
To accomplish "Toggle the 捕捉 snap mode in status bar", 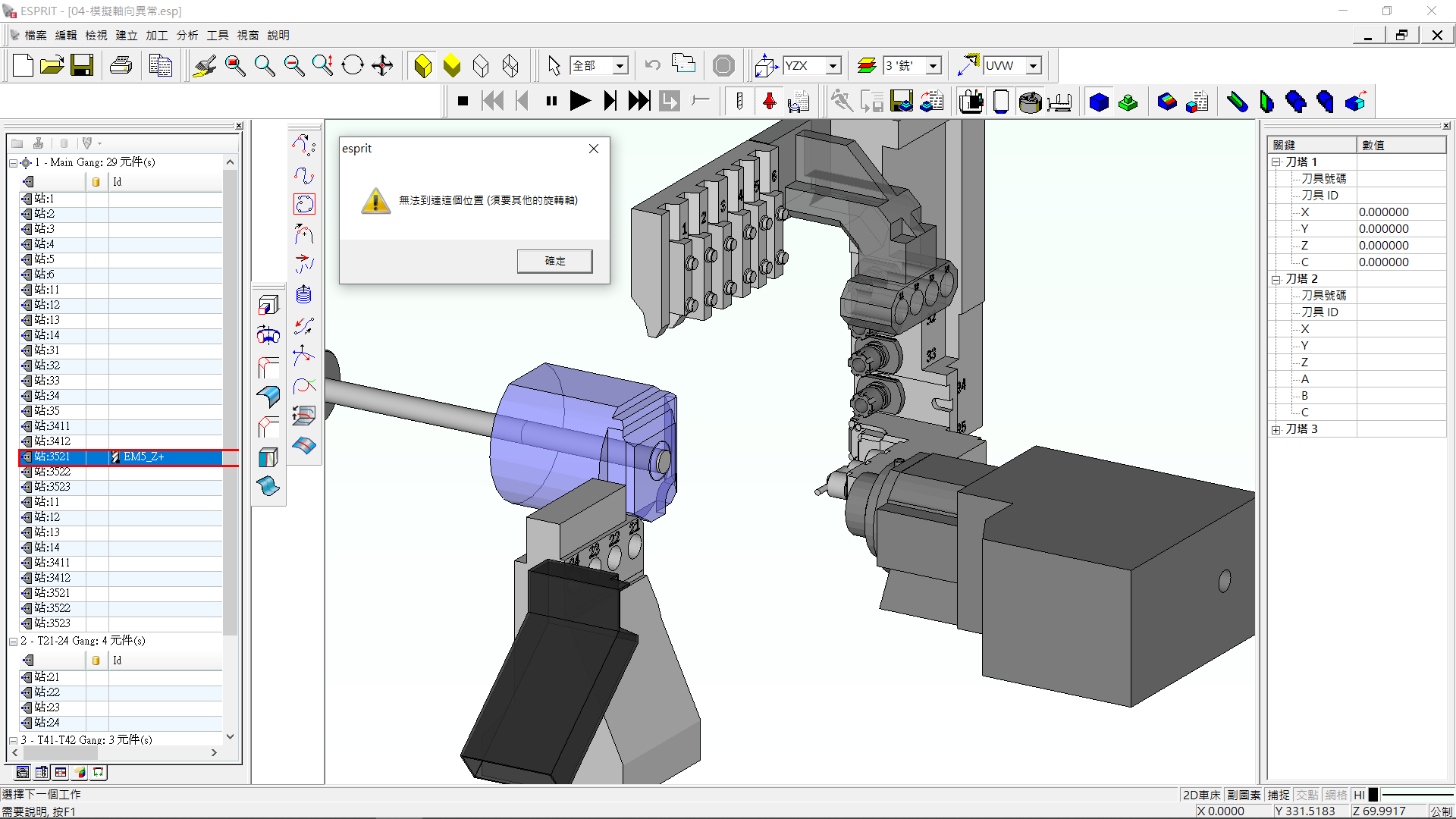I will [1279, 795].
